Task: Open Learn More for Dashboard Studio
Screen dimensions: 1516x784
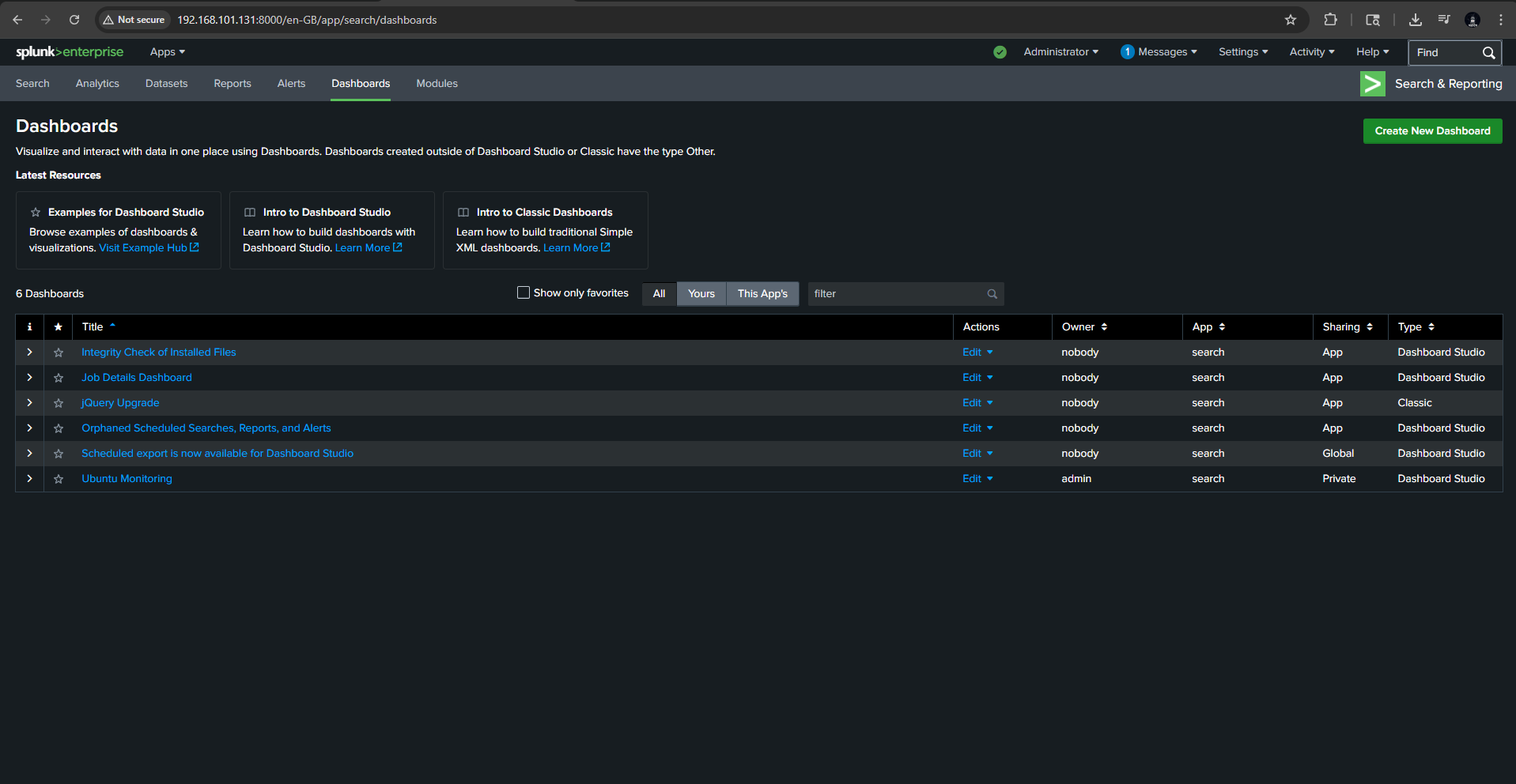Action: pyautogui.click(x=369, y=248)
